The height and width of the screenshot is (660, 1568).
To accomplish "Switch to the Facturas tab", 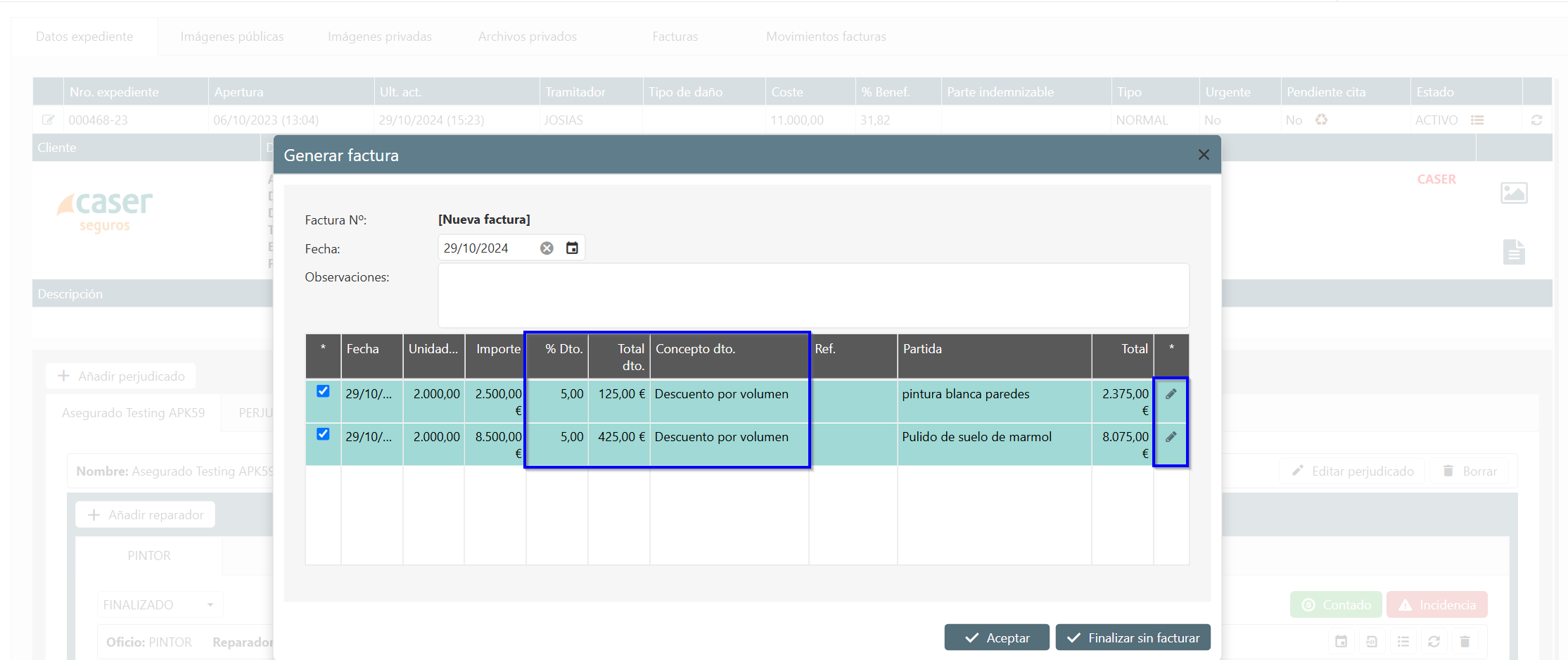I will (x=675, y=37).
